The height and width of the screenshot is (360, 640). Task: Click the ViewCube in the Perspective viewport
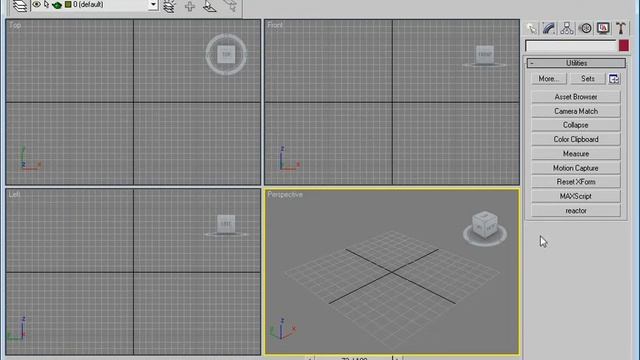(x=485, y=225)
